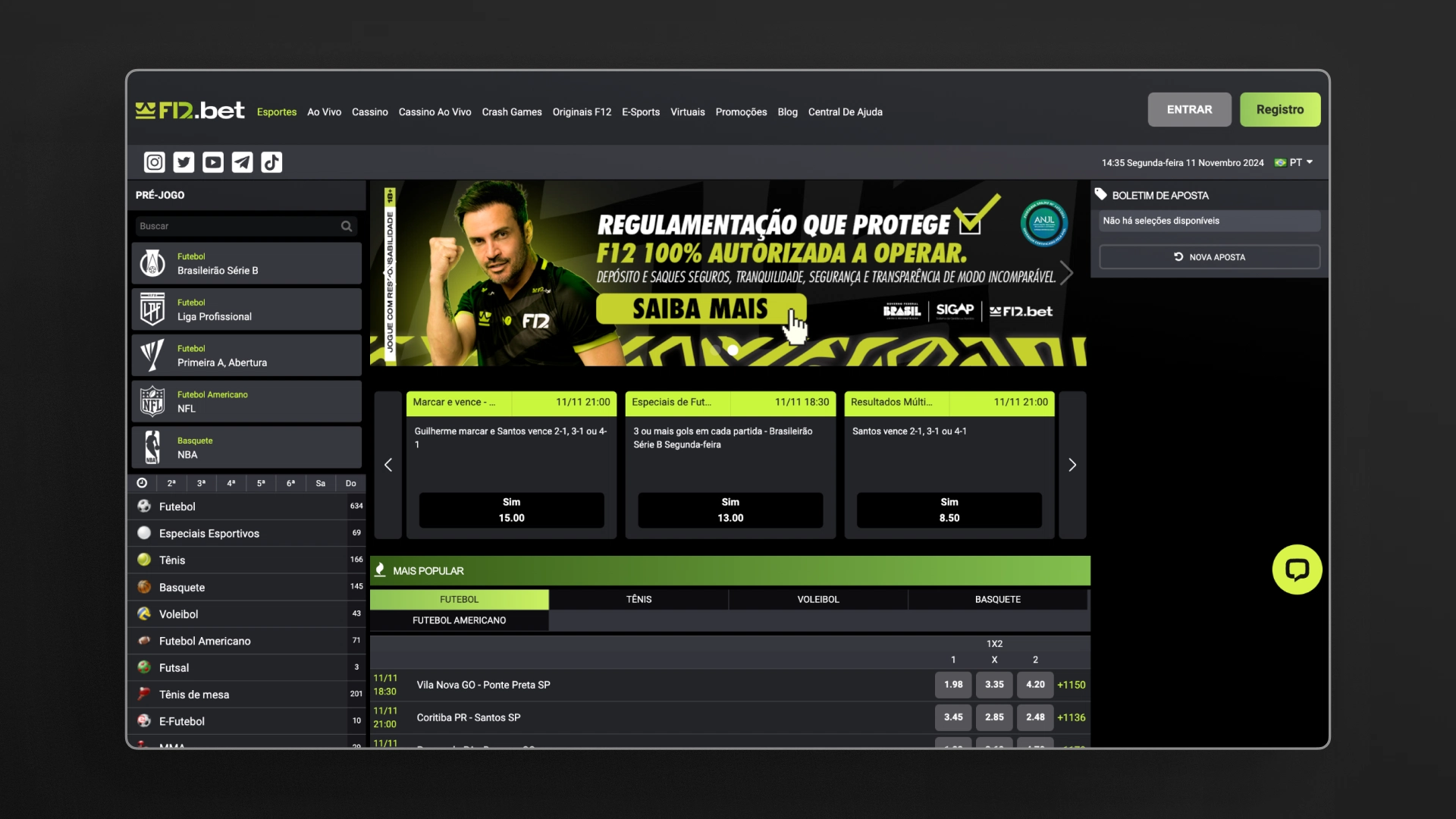Screen dimensions: 1456x819
Task: Select Sim 13.00 odds
Action: click(x=730, y=510)
